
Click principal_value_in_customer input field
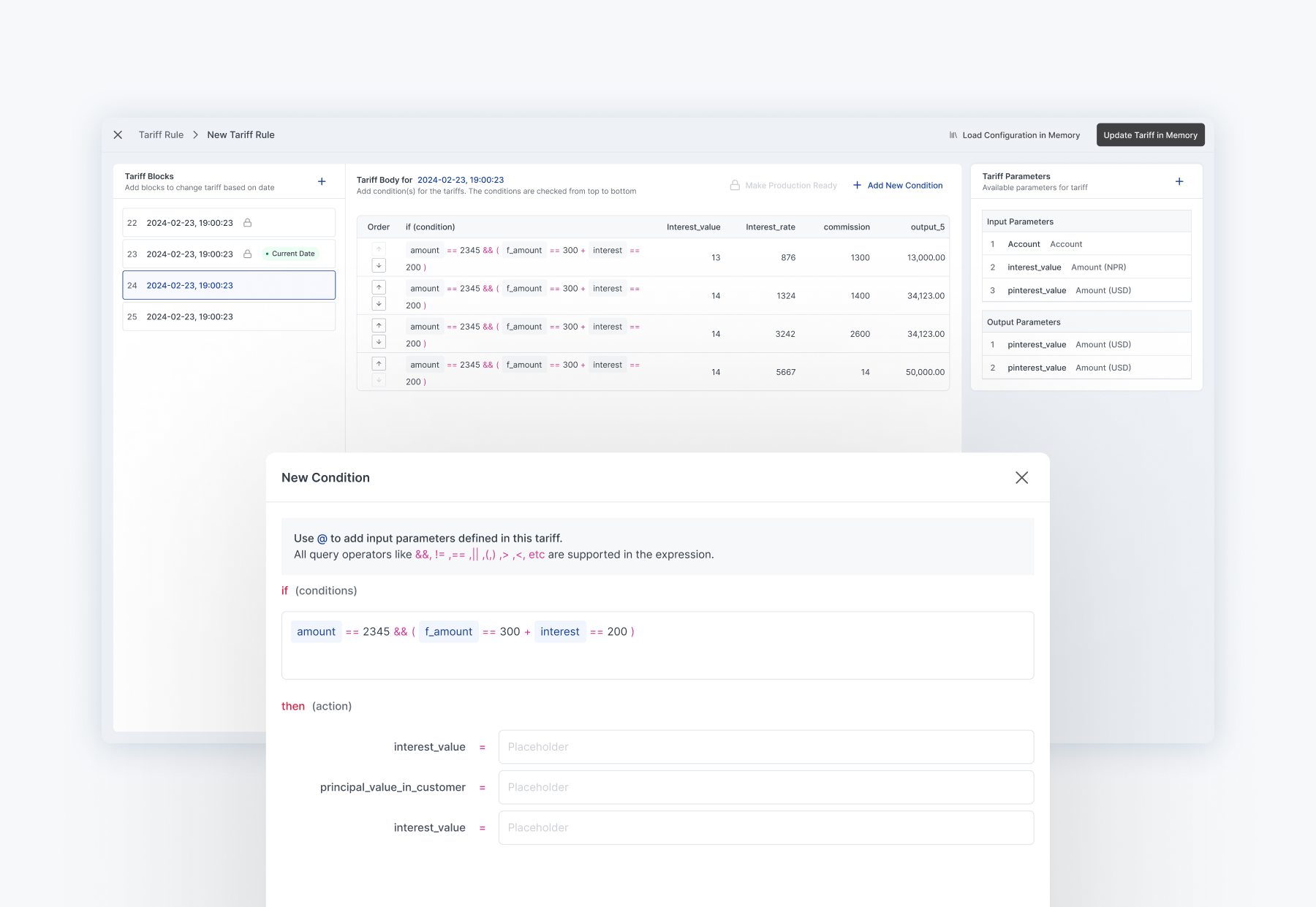coord(766,787)
